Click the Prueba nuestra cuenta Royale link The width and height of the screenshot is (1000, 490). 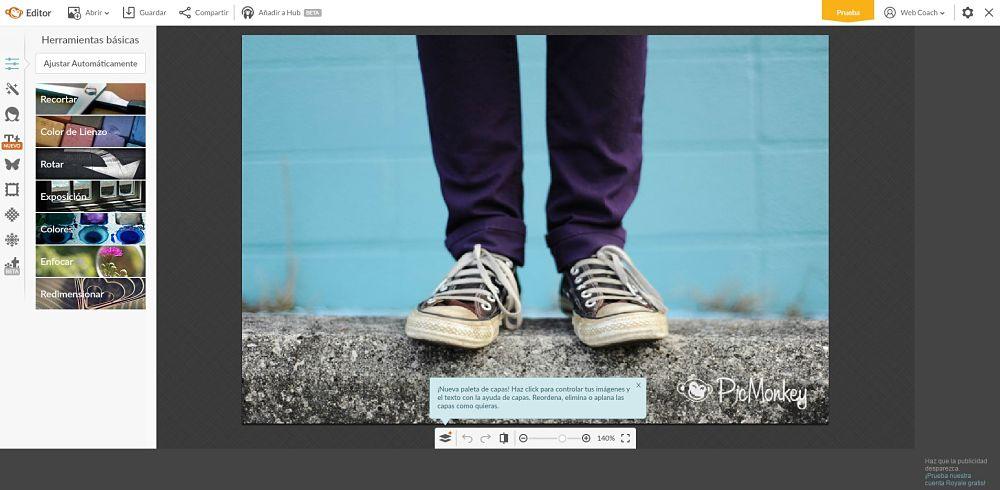pos(955,479)
